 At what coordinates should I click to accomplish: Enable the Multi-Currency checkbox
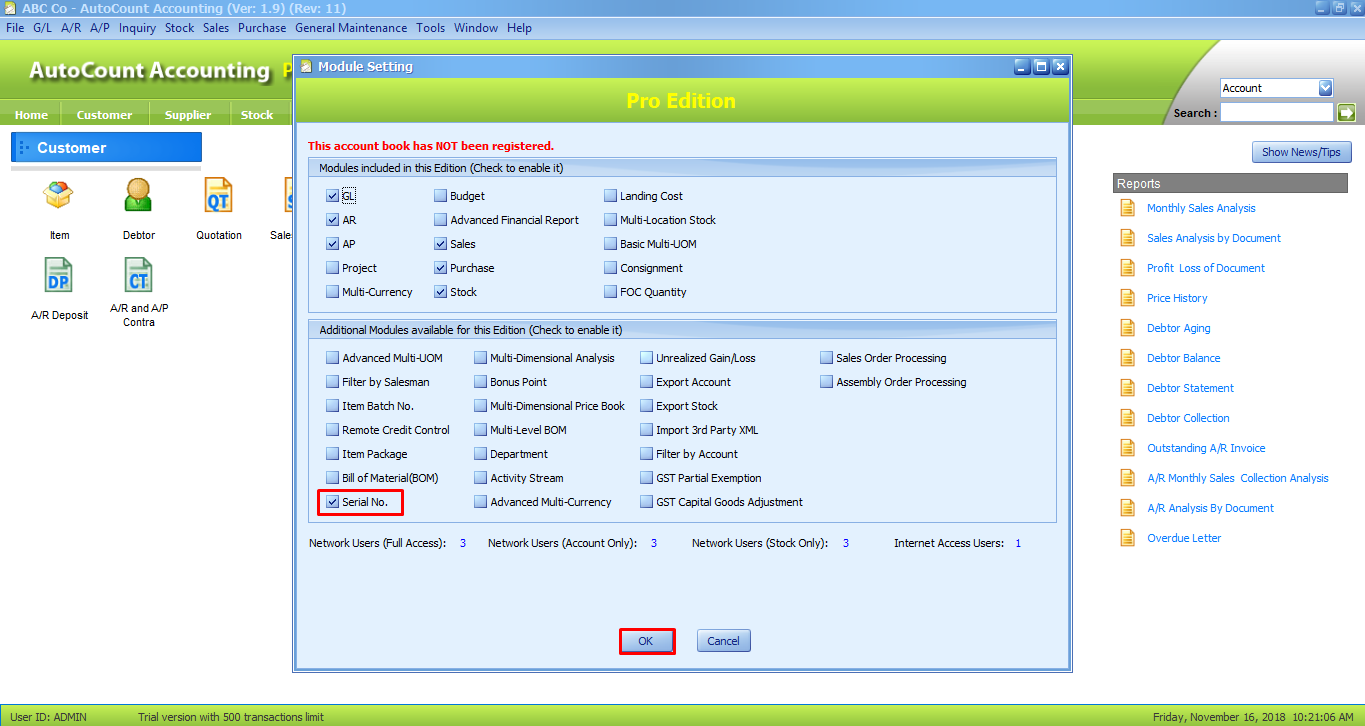pos(333,292)
